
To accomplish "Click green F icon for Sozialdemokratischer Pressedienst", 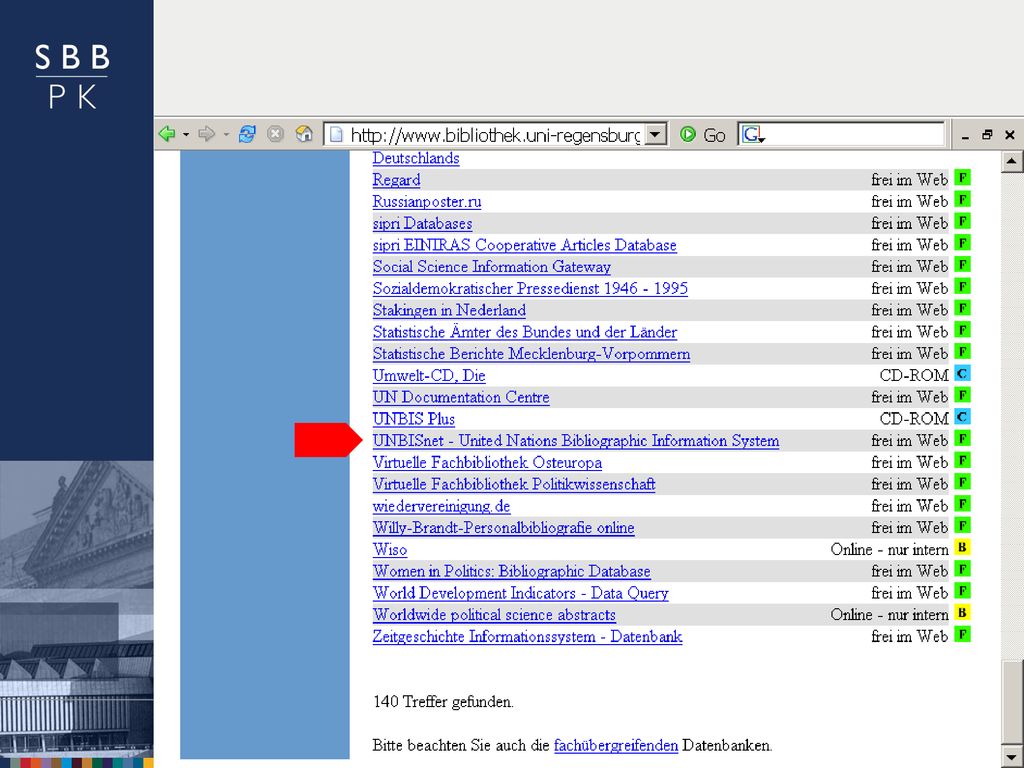I will coord(962,285).
